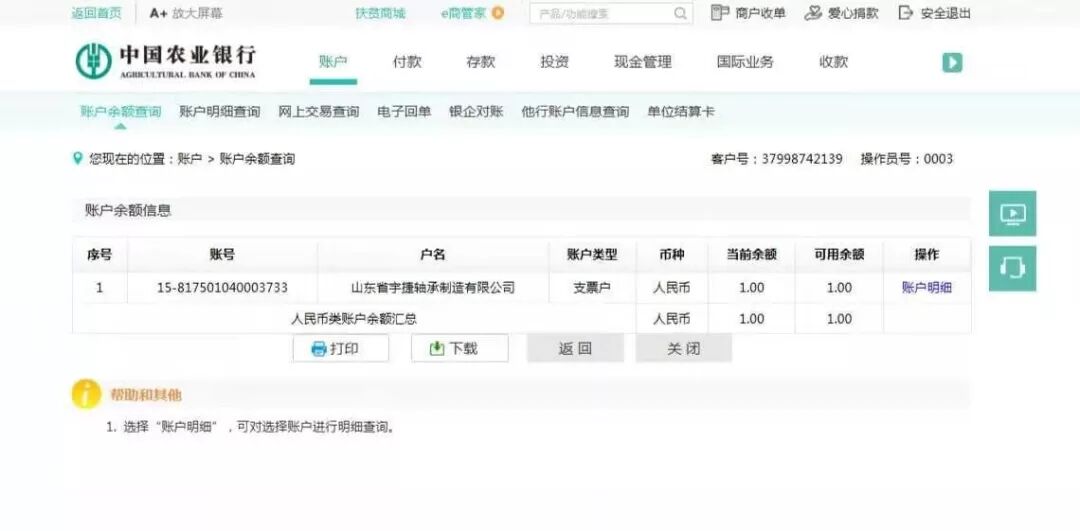Click account name 山东省宇捷轴承制造有限公司
This screenshot has width=1080, height=531.
point(433,288)
